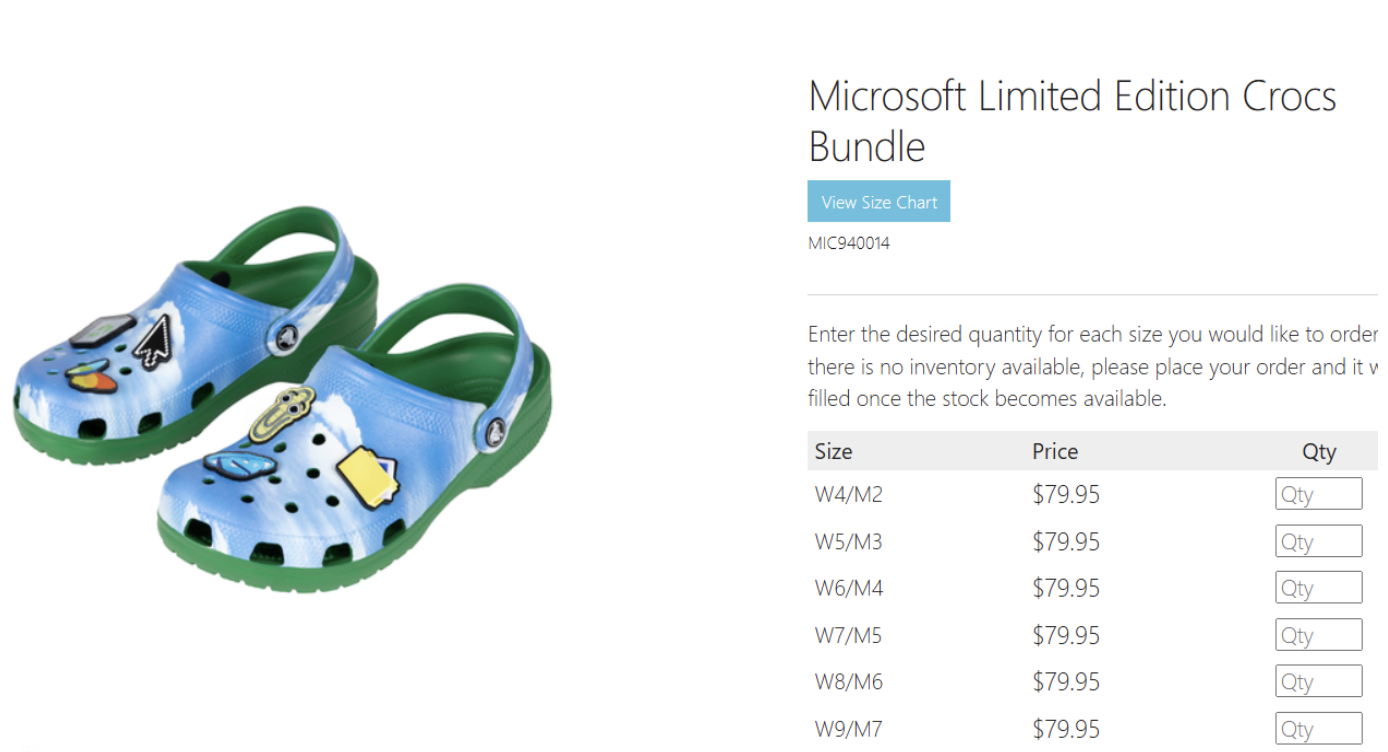1388x752 pixels.
Task: Click the quantity field for W7/M5
Action: pyautogui.click(x=1317, y=635)
